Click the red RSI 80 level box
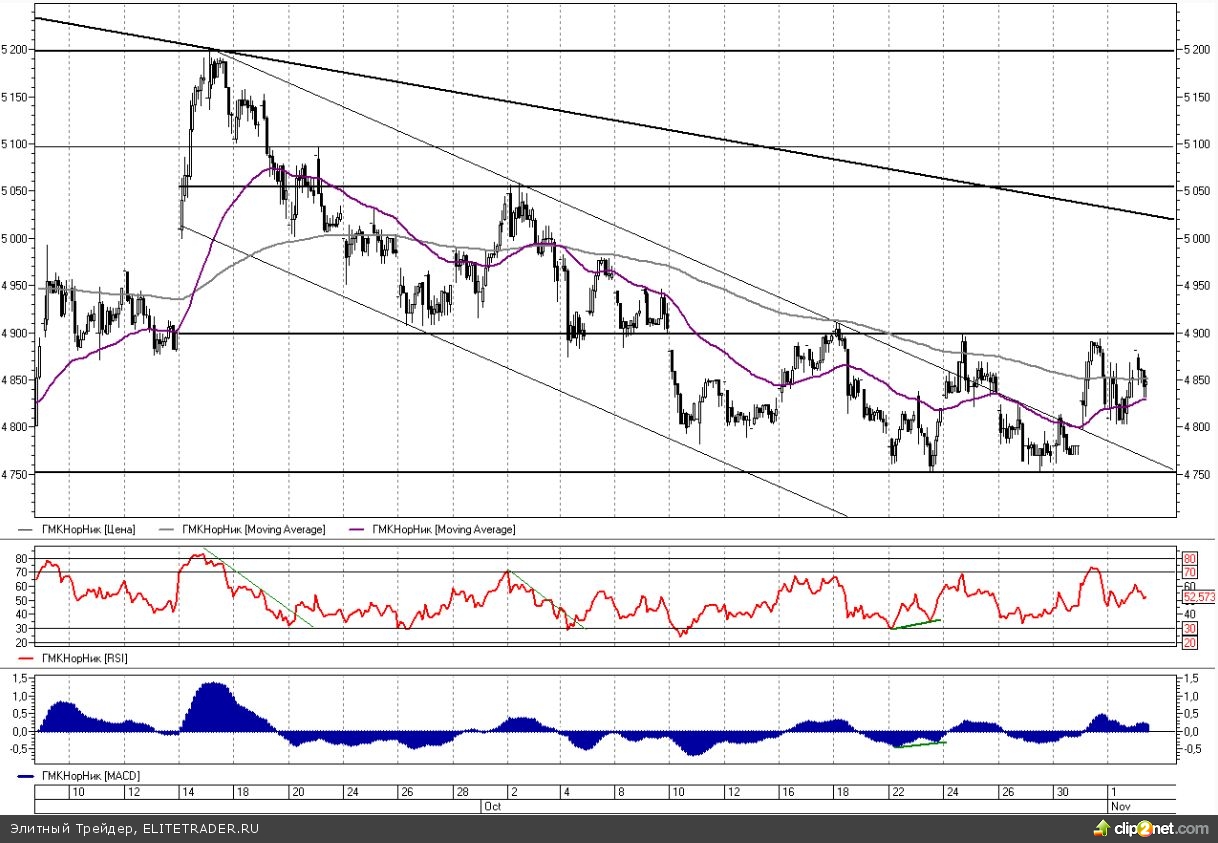 coord(1189,558)
